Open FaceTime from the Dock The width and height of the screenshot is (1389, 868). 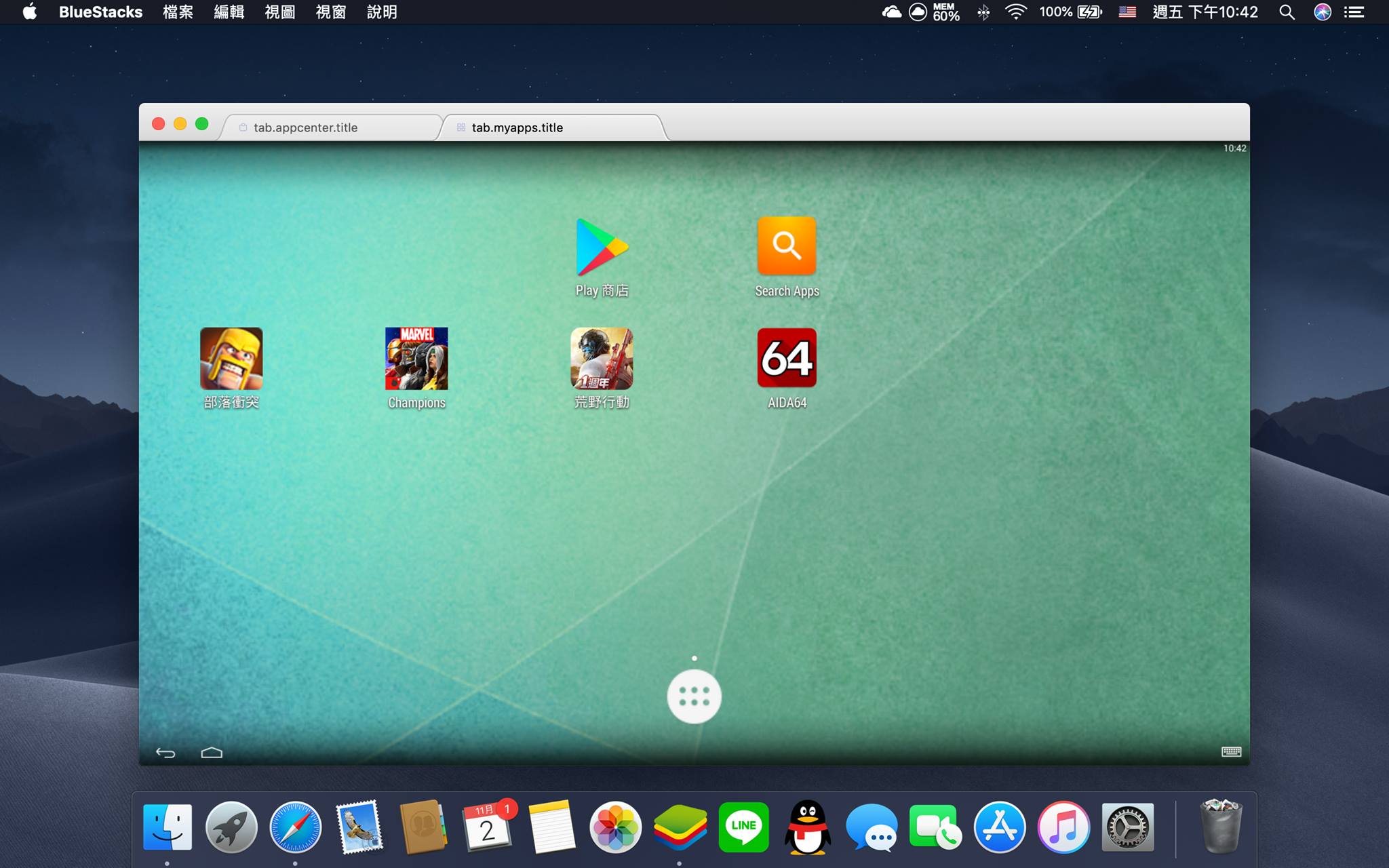coord(935,827)
